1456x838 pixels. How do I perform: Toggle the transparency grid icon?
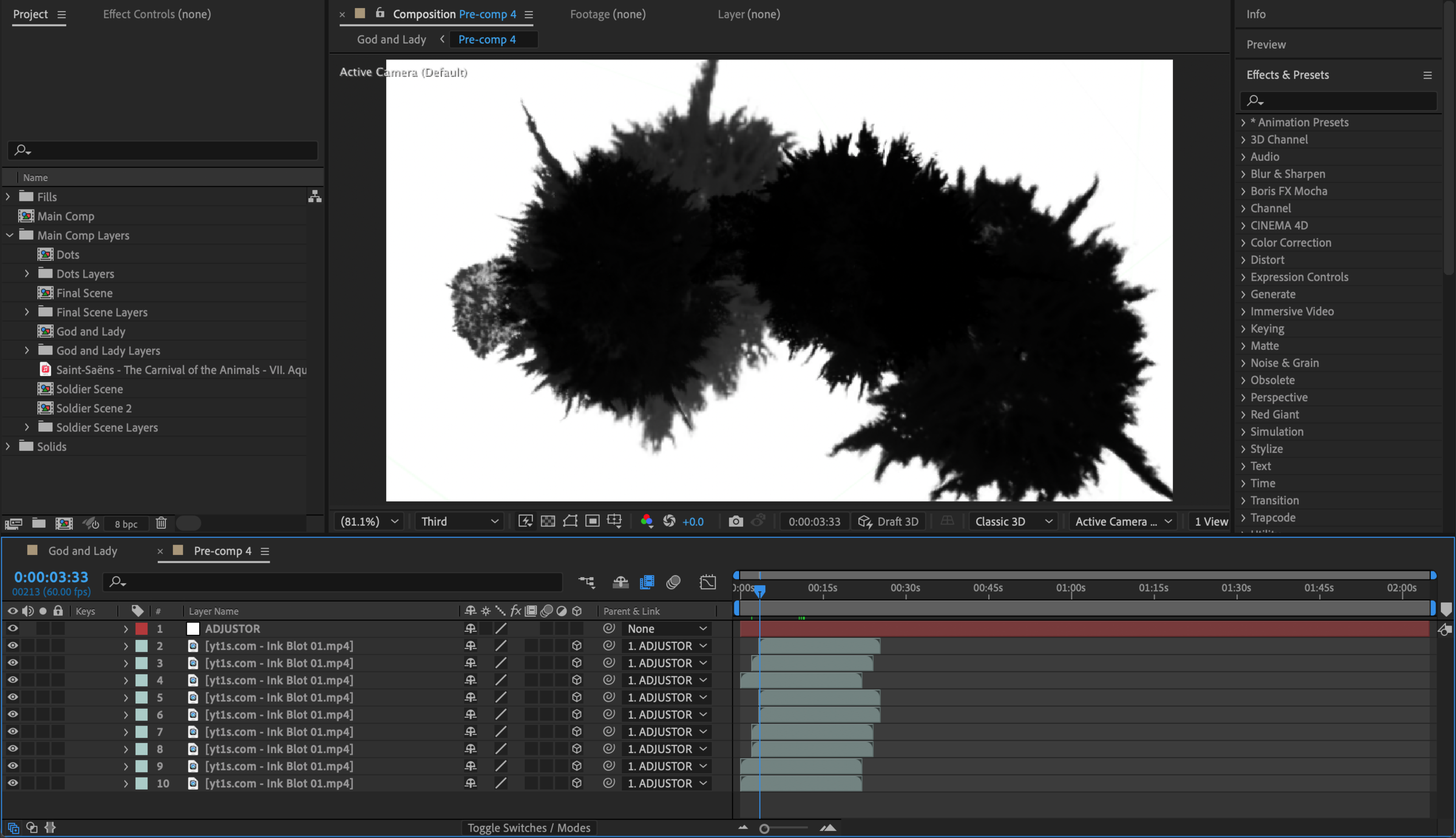pyautogui.click(x=547, y=521)
